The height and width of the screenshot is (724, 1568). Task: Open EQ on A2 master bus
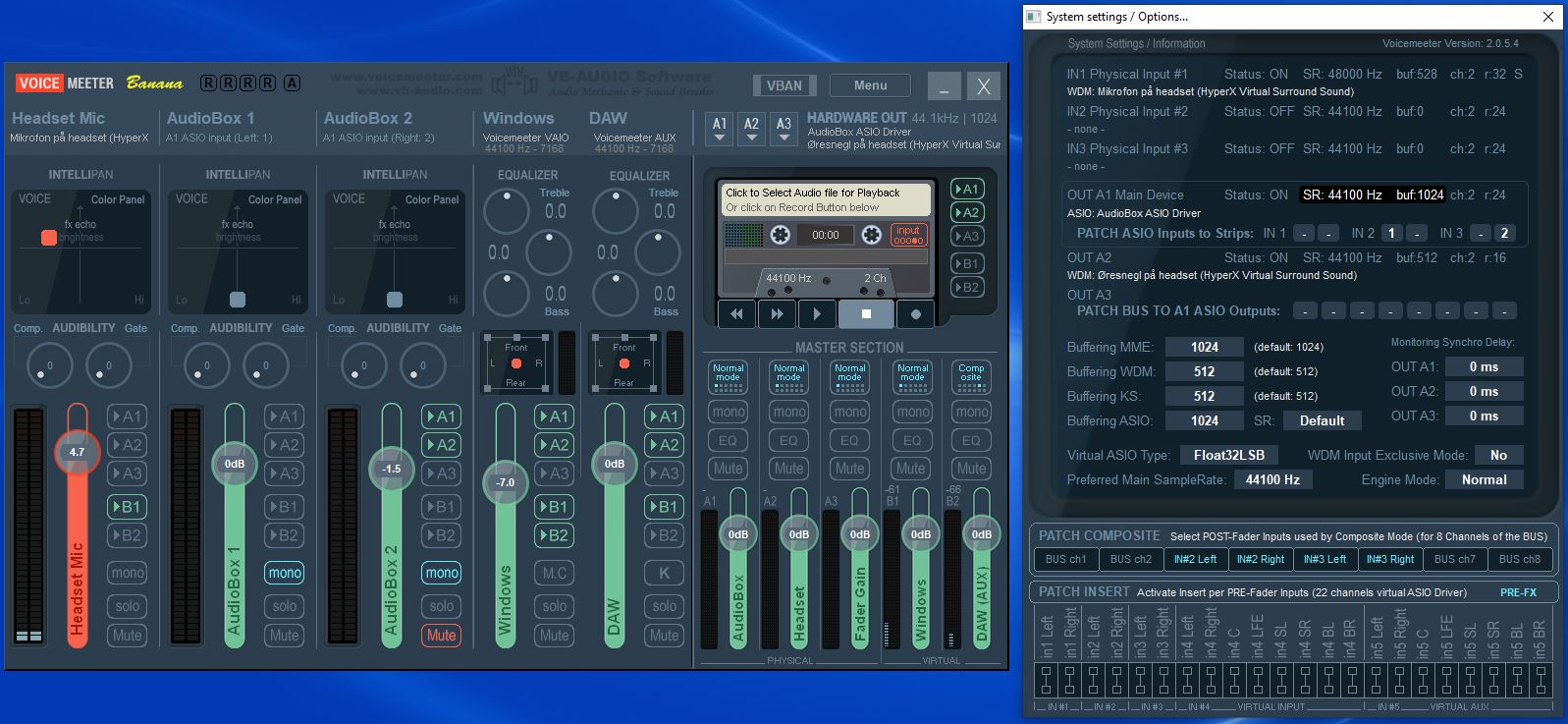coord(788,440)
